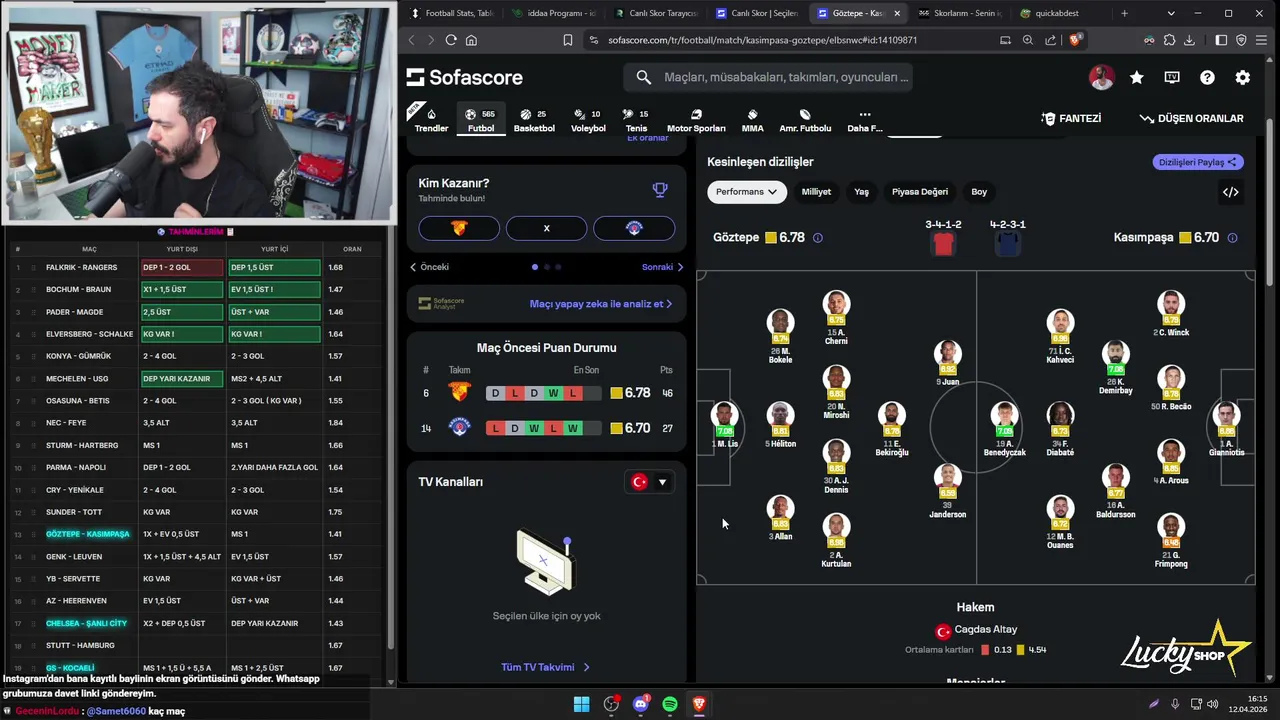
Task: Select the Basketbol sport icon
Action: coord(534,120)
